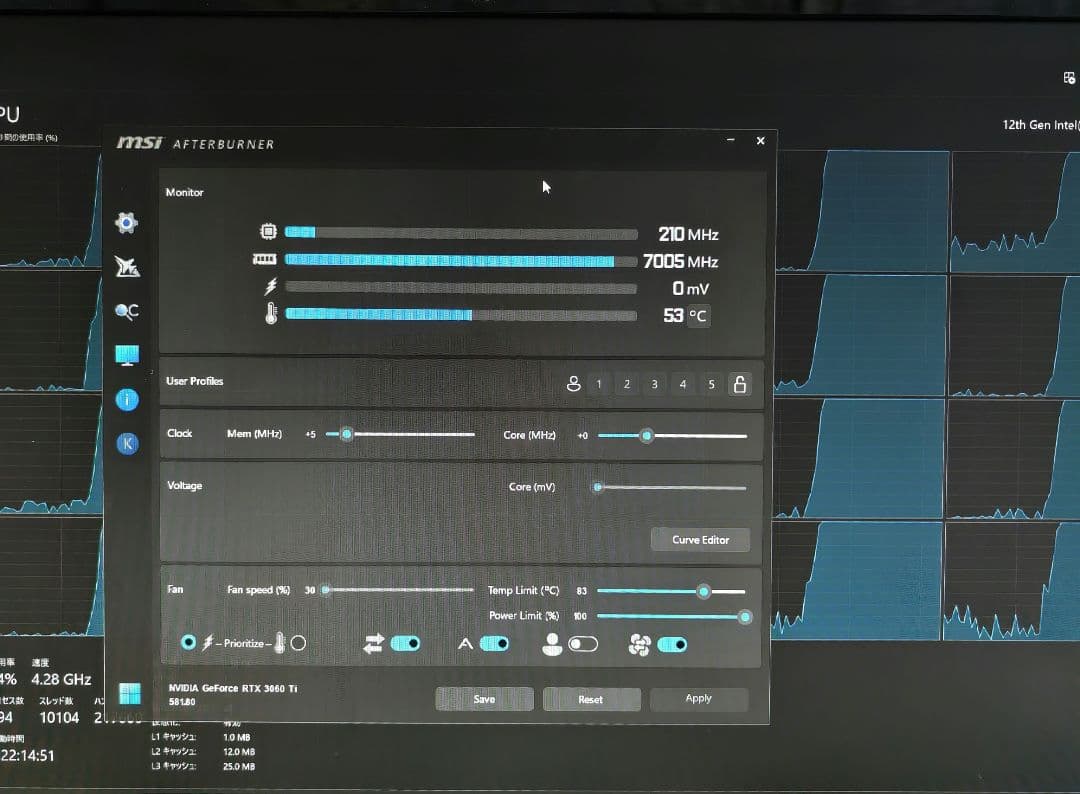Viewport: 1080px width, 794px height.
Task: Enable the user profile toggle
Action: [x=584, y=644]
